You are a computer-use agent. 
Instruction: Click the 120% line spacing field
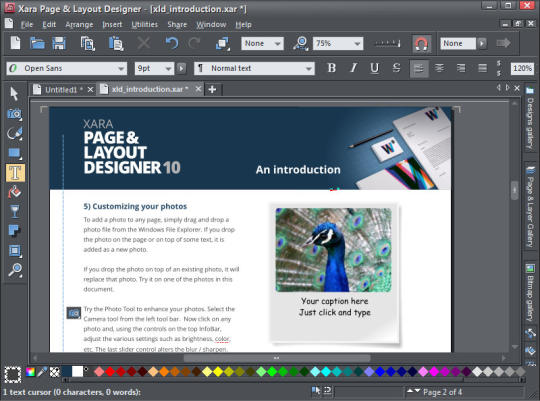(x=522, y=68)
